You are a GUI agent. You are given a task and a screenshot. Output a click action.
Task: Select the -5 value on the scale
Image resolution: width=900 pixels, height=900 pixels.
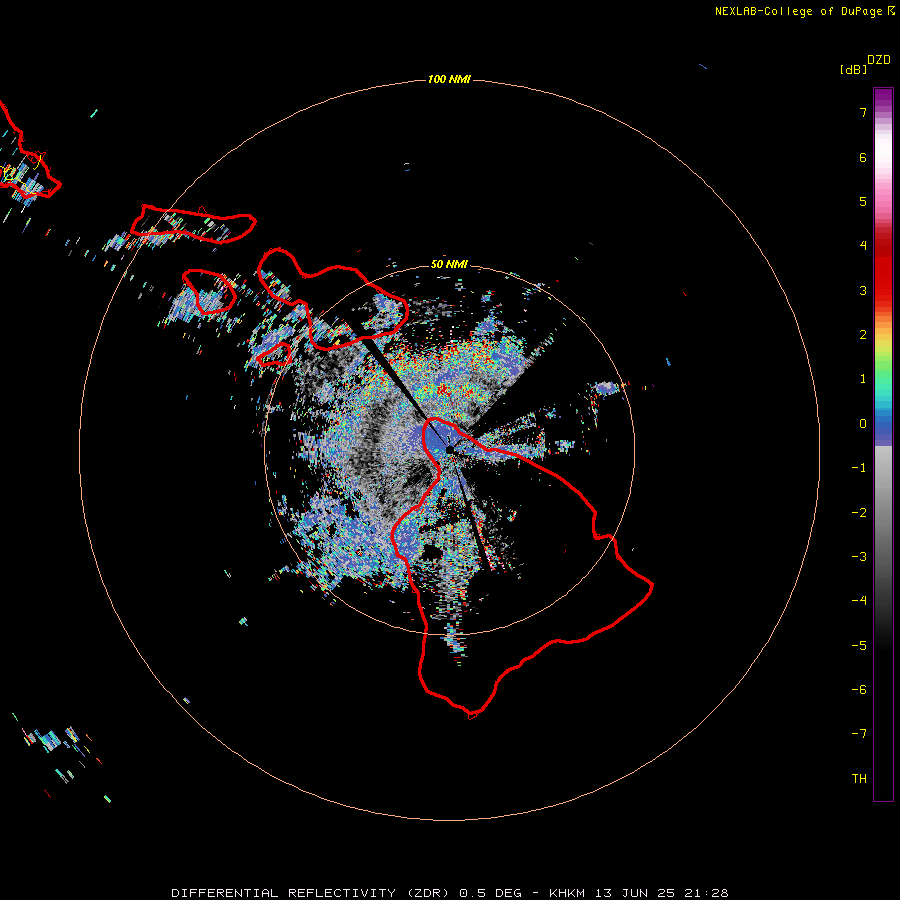859,646
